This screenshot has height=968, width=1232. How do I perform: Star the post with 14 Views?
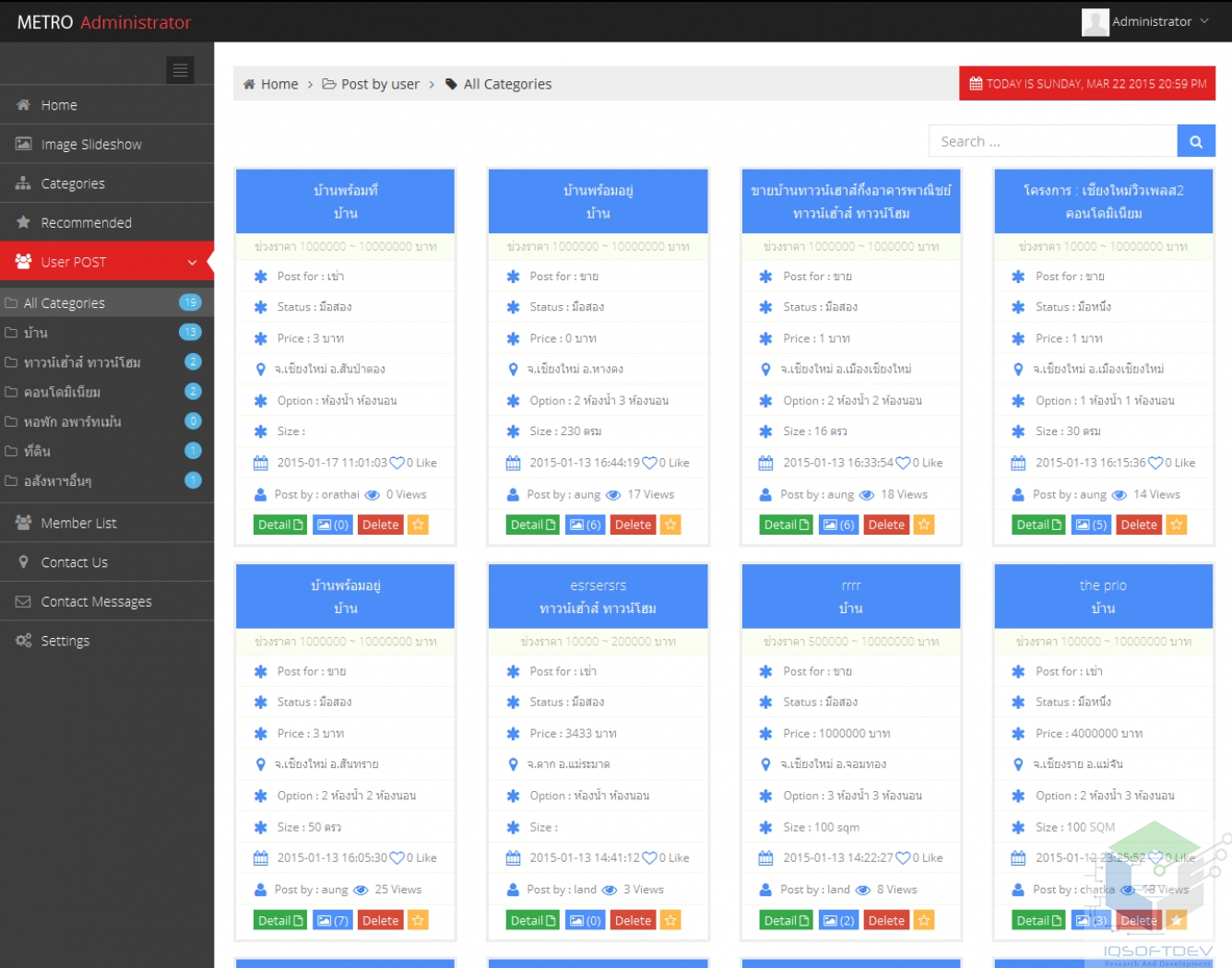pos(1178,525)
